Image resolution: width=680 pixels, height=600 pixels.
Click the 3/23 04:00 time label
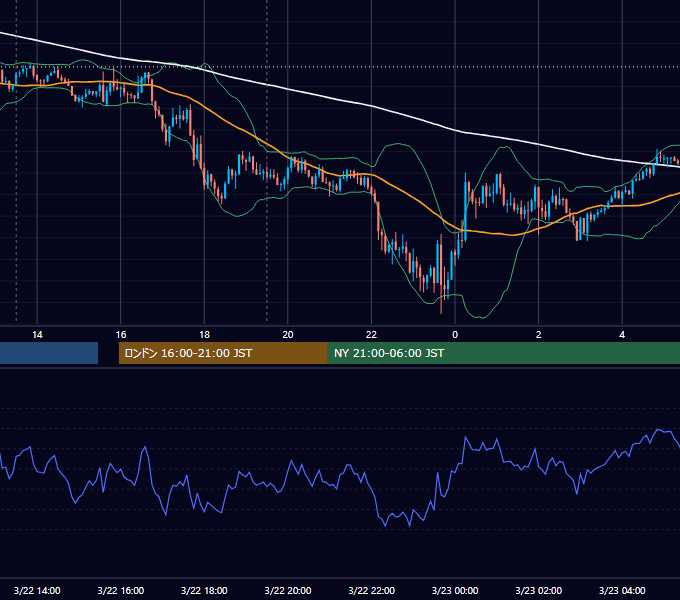click(622, 590)
